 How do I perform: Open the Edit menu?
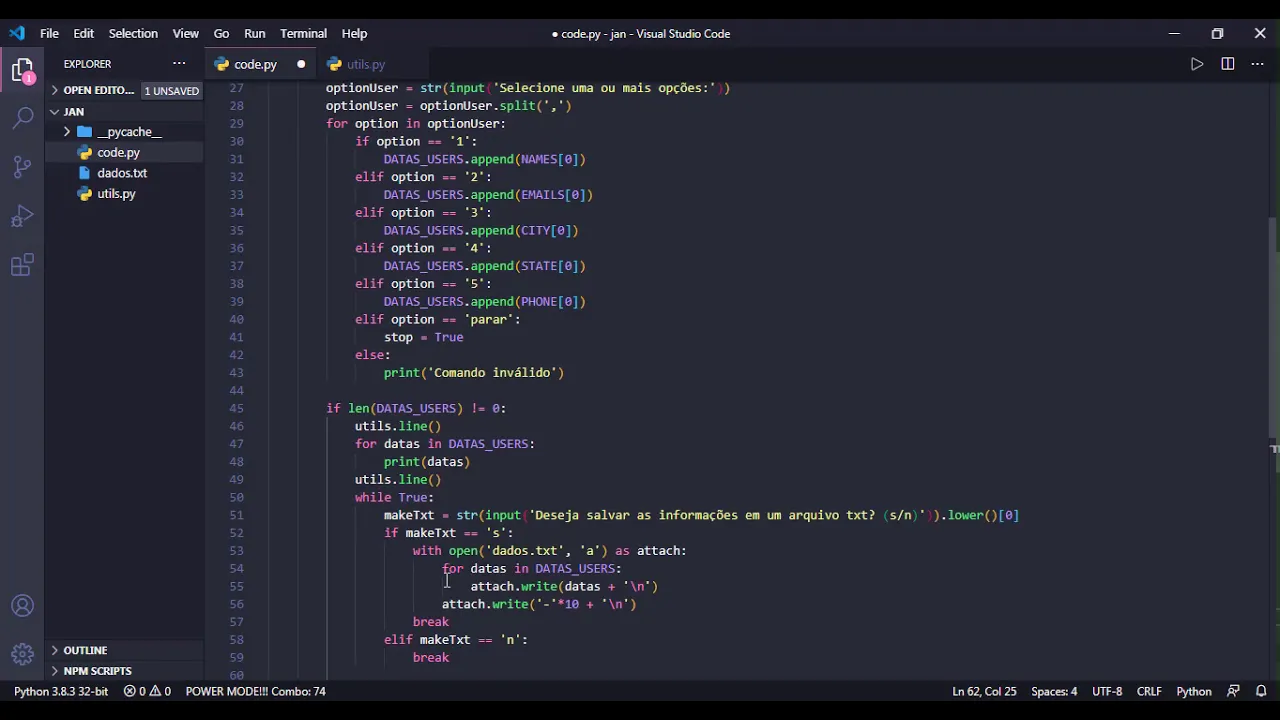coord(84,33)
